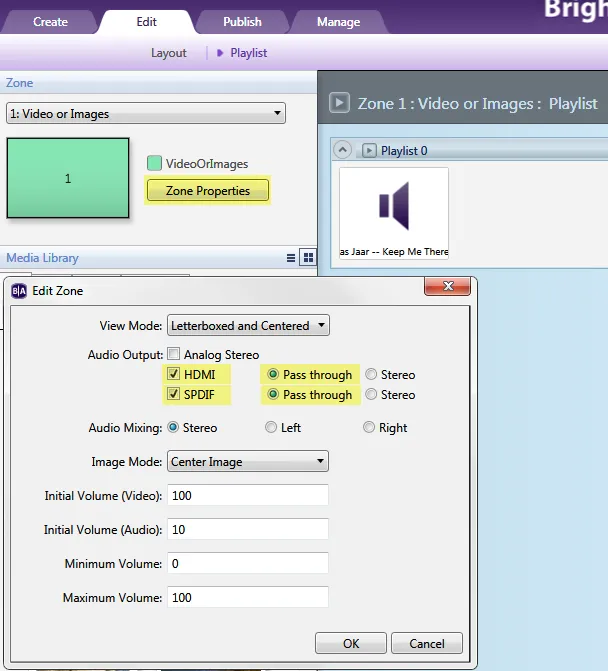The height and width of the screenshot is (671, 608).
Task: Set Audio Mixing to Right
Action: (369, 427)
